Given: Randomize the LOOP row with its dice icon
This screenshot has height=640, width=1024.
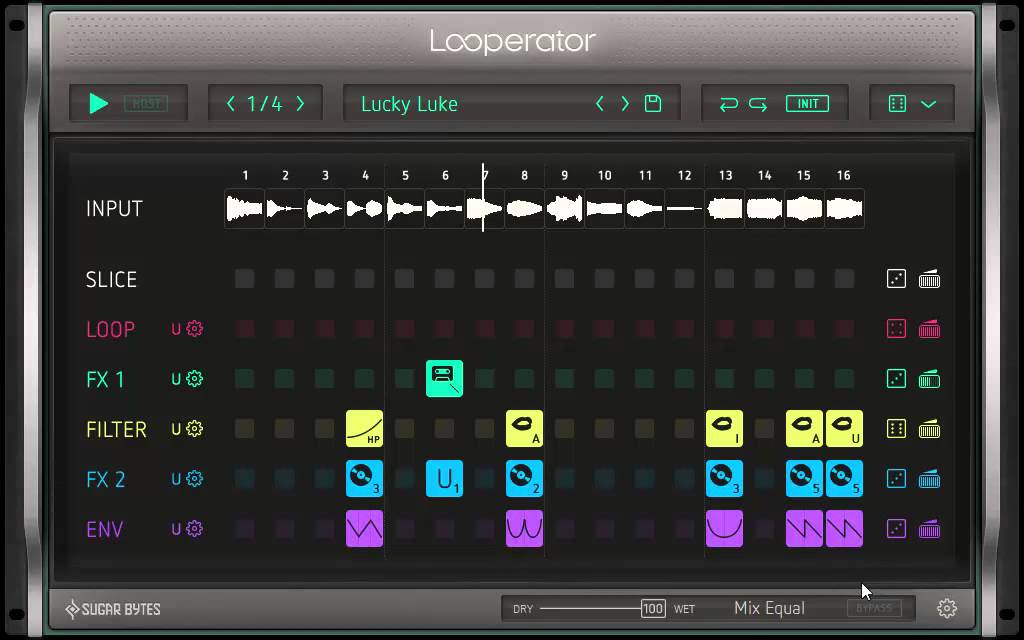Looking at the screenshot, I should [896, 329].
